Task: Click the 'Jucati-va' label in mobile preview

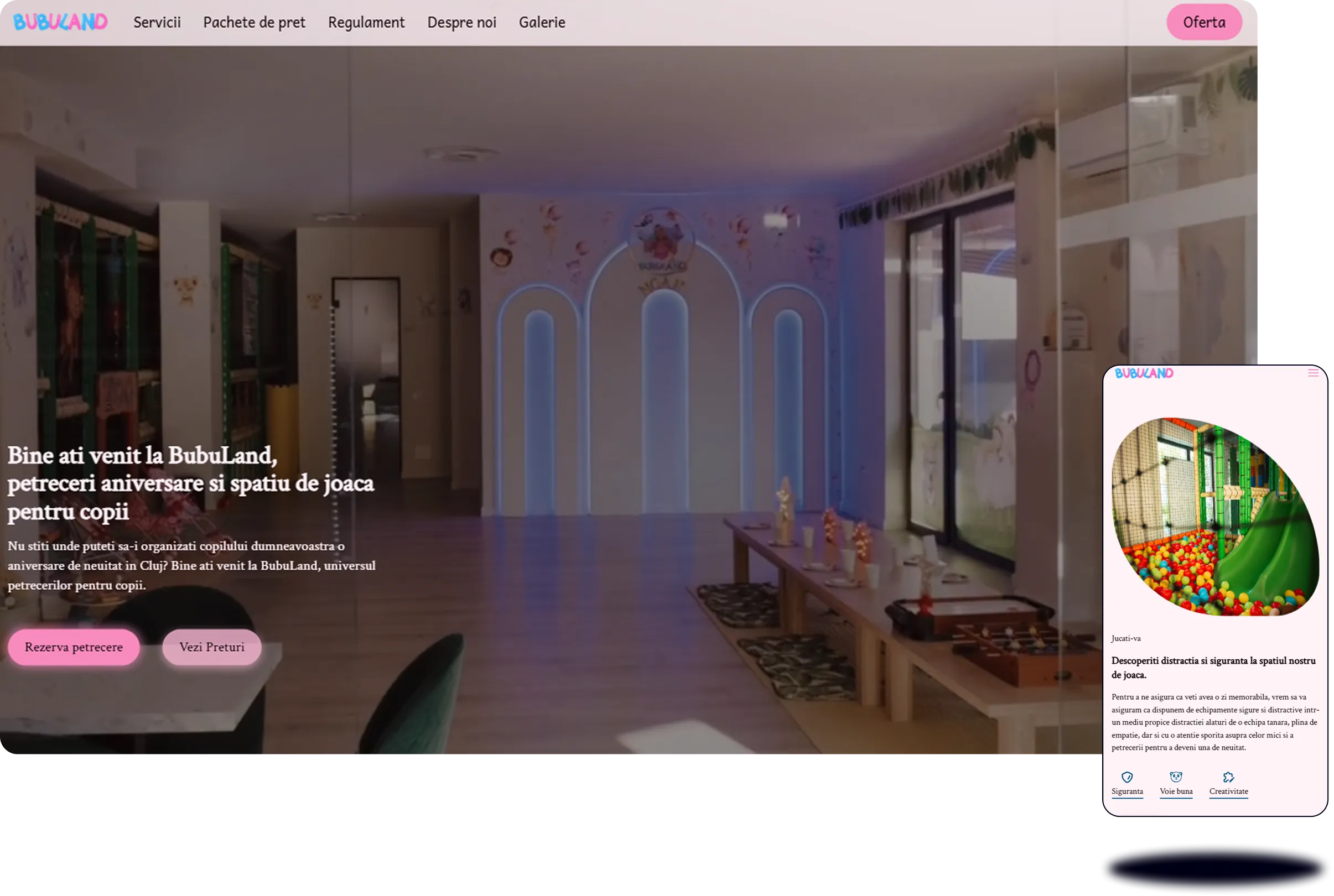Action: [x=1126, y=638]
